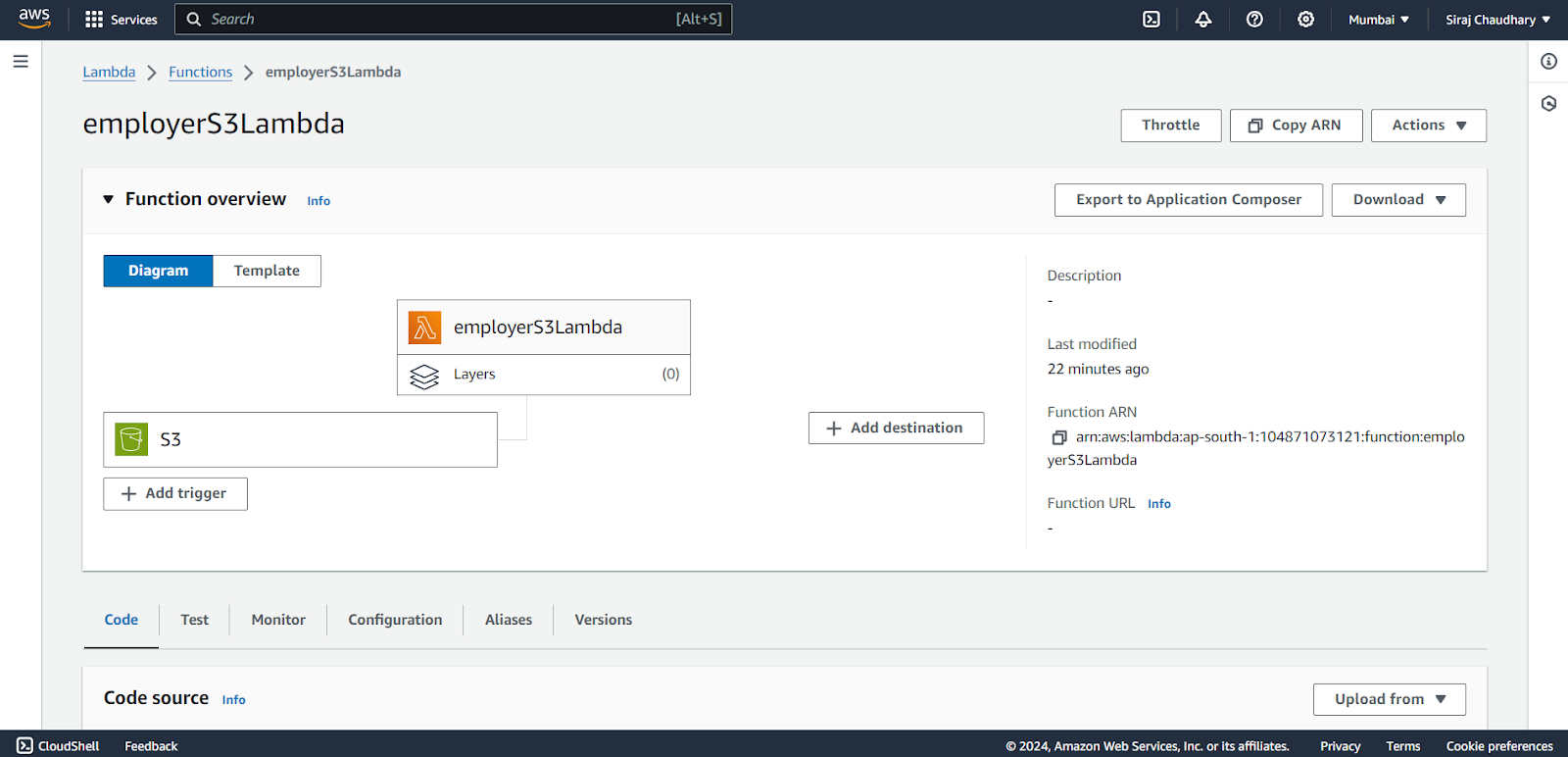Open the hamburger side navigation menu
Image resolution: width=1568 pixels, height=757 pixels.
tap(21, 62)
